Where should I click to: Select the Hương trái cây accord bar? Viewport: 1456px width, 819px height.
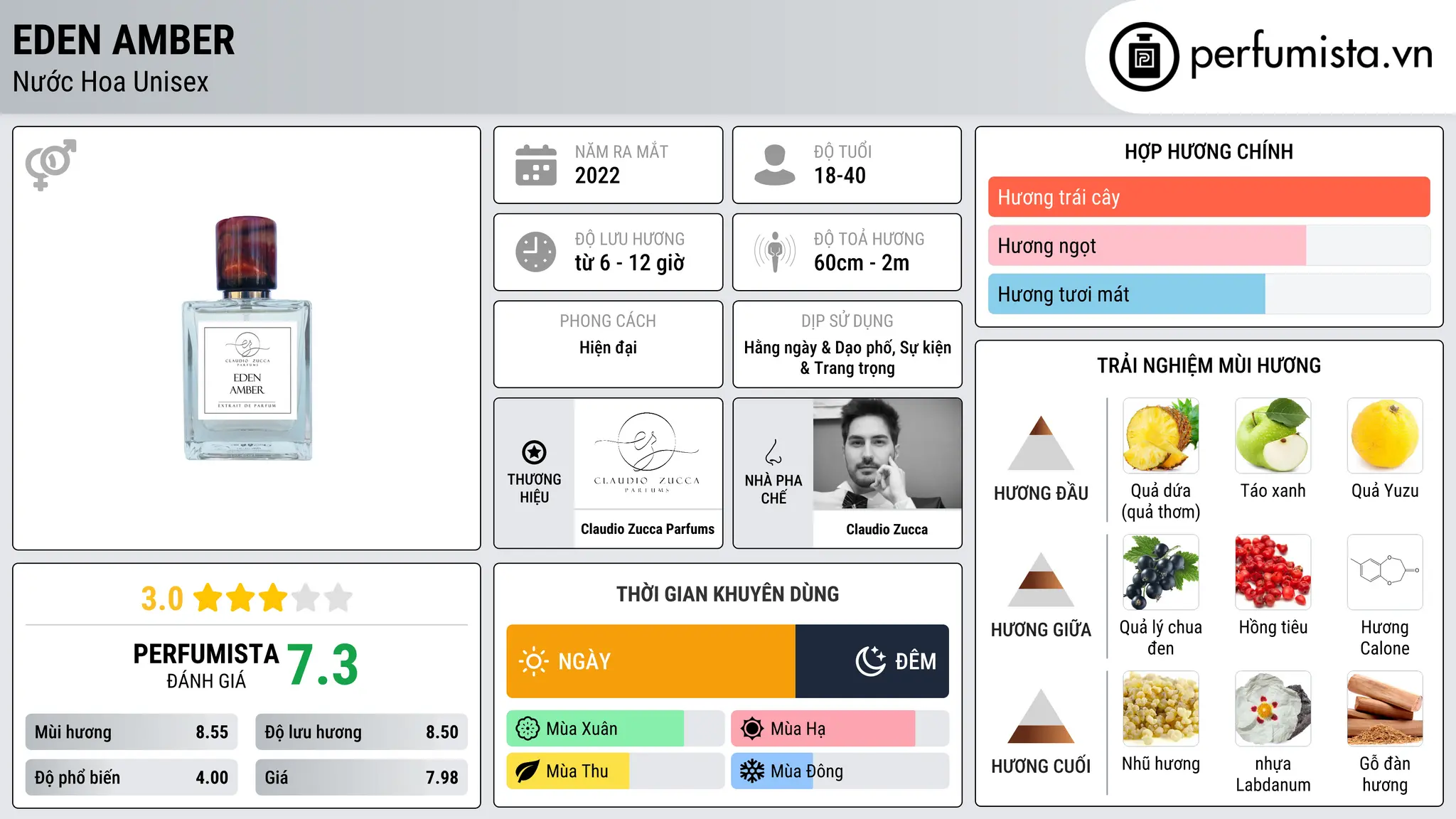coord(1209,197)
